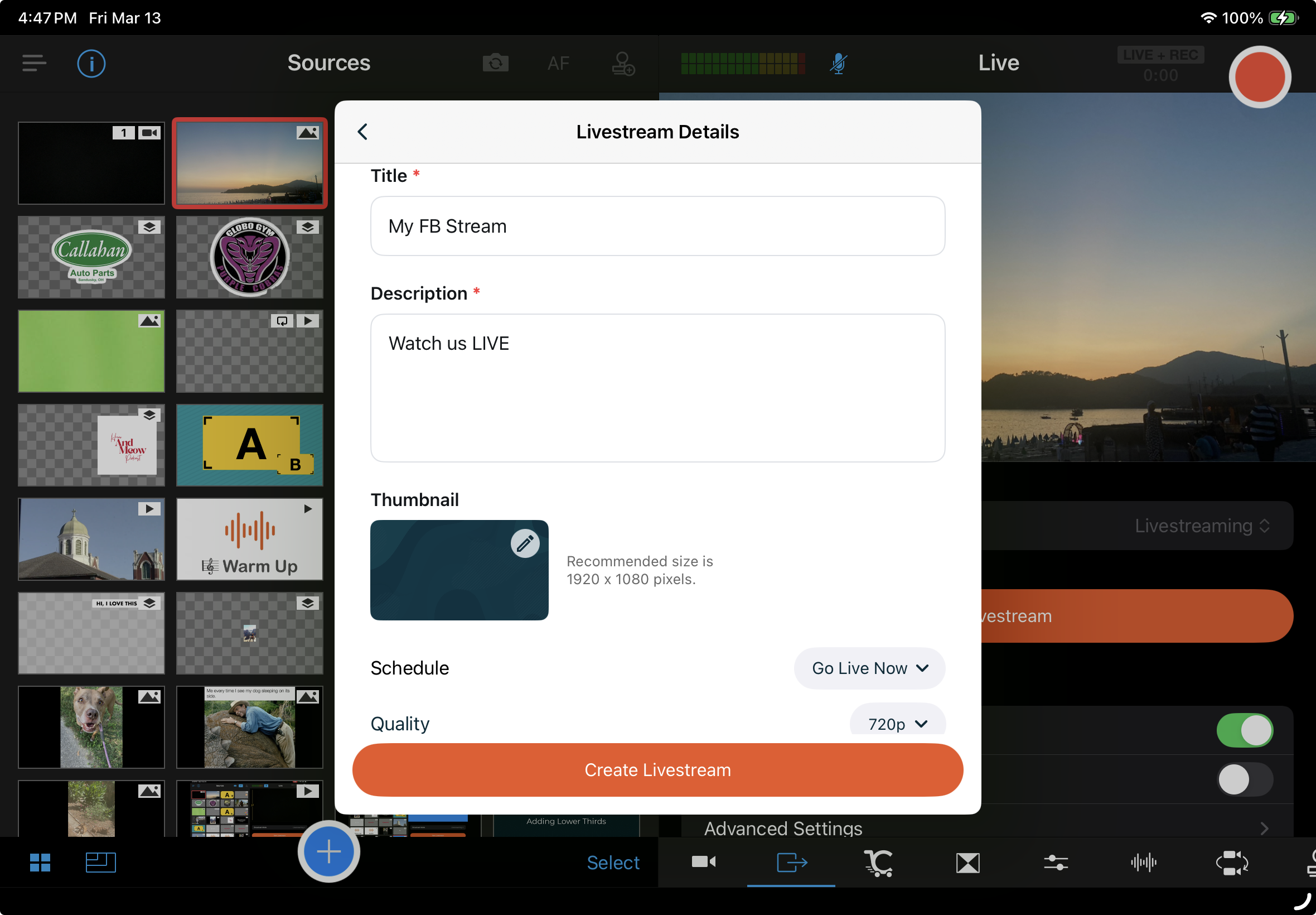Open the Go Live Now schedule dropdown

(x=869, y=668)
